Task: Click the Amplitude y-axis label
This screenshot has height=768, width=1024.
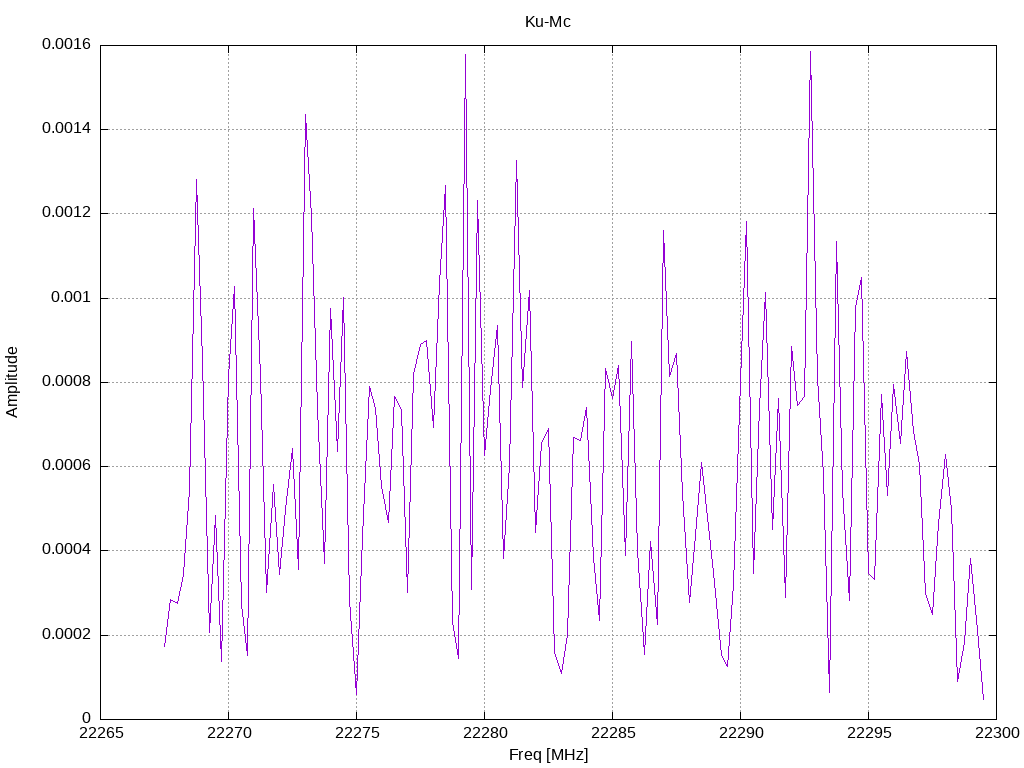Action: pos(12,382)
